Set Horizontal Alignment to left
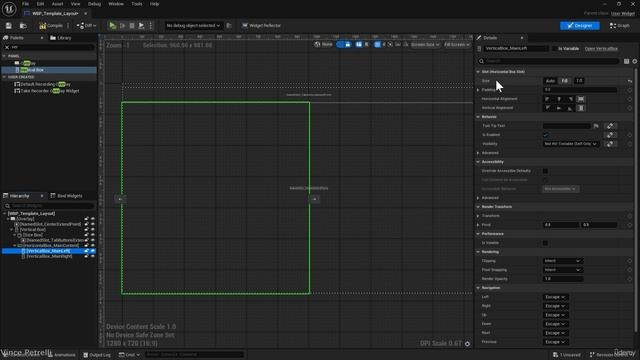The height and width of the screenshot is (360, 640). [x=548, y=99]
